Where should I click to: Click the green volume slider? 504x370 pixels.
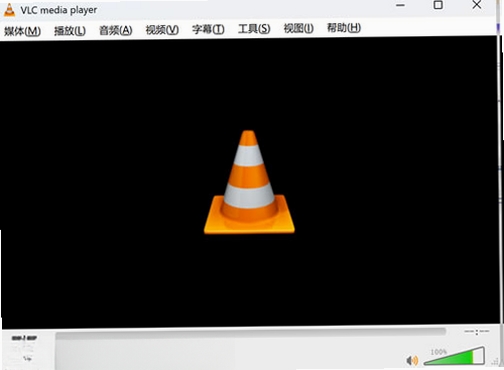(x=454, y=356)
